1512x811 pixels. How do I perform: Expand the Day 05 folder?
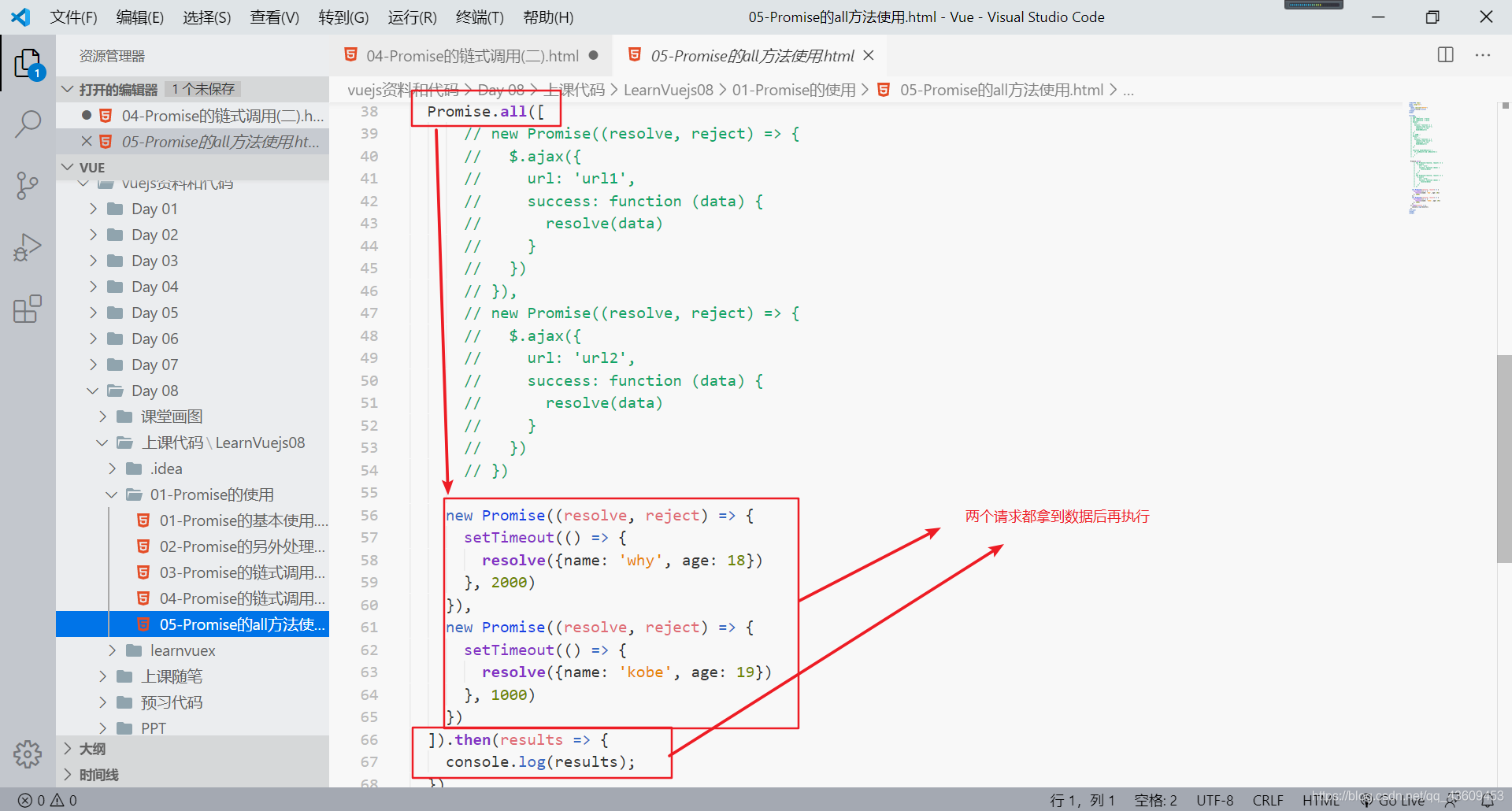point(93,313)
